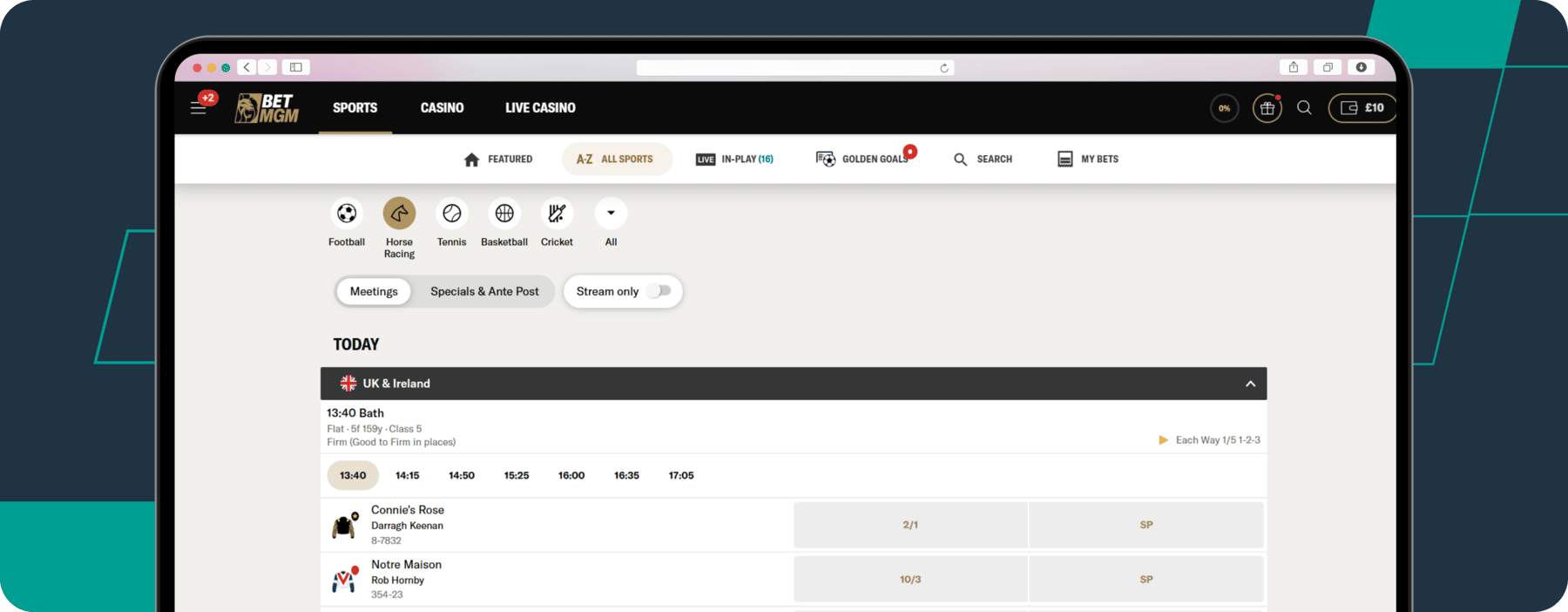Switch to the Live Casino main tab
Image resolution: width=1568 pixels, height=612 pixels.
coord(540,108)
